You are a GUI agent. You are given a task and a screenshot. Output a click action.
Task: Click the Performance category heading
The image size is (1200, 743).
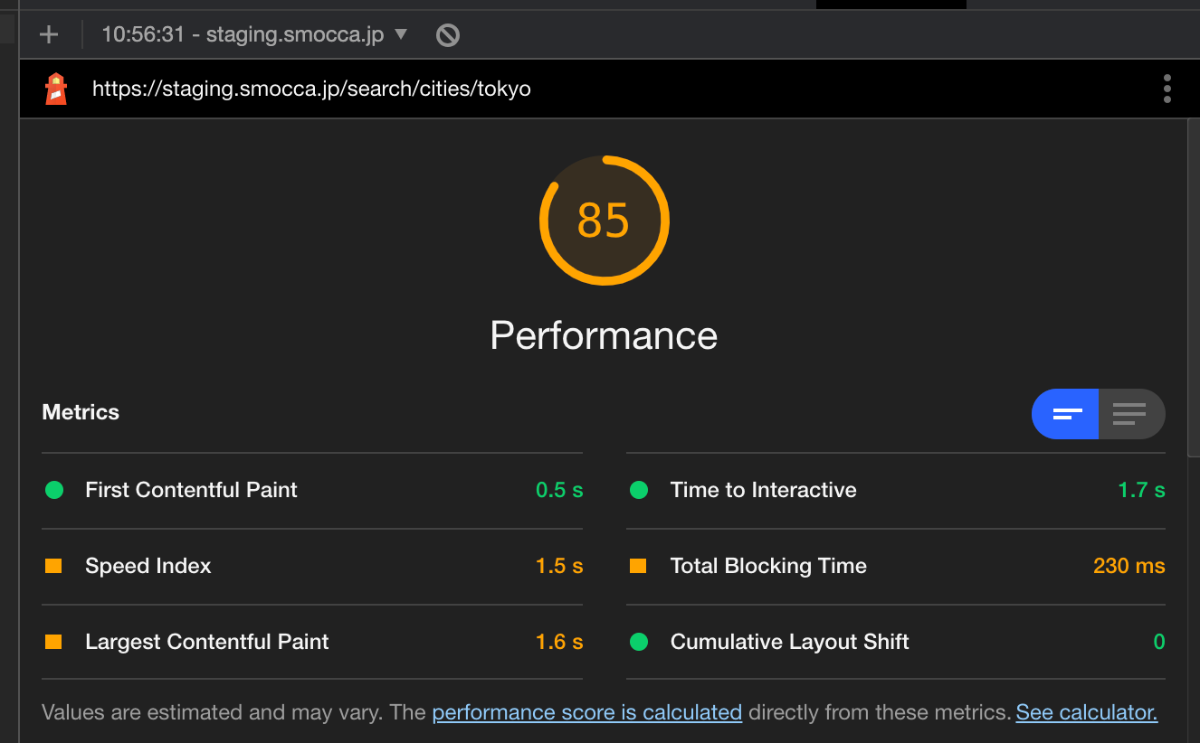click(x=604, y=335)
